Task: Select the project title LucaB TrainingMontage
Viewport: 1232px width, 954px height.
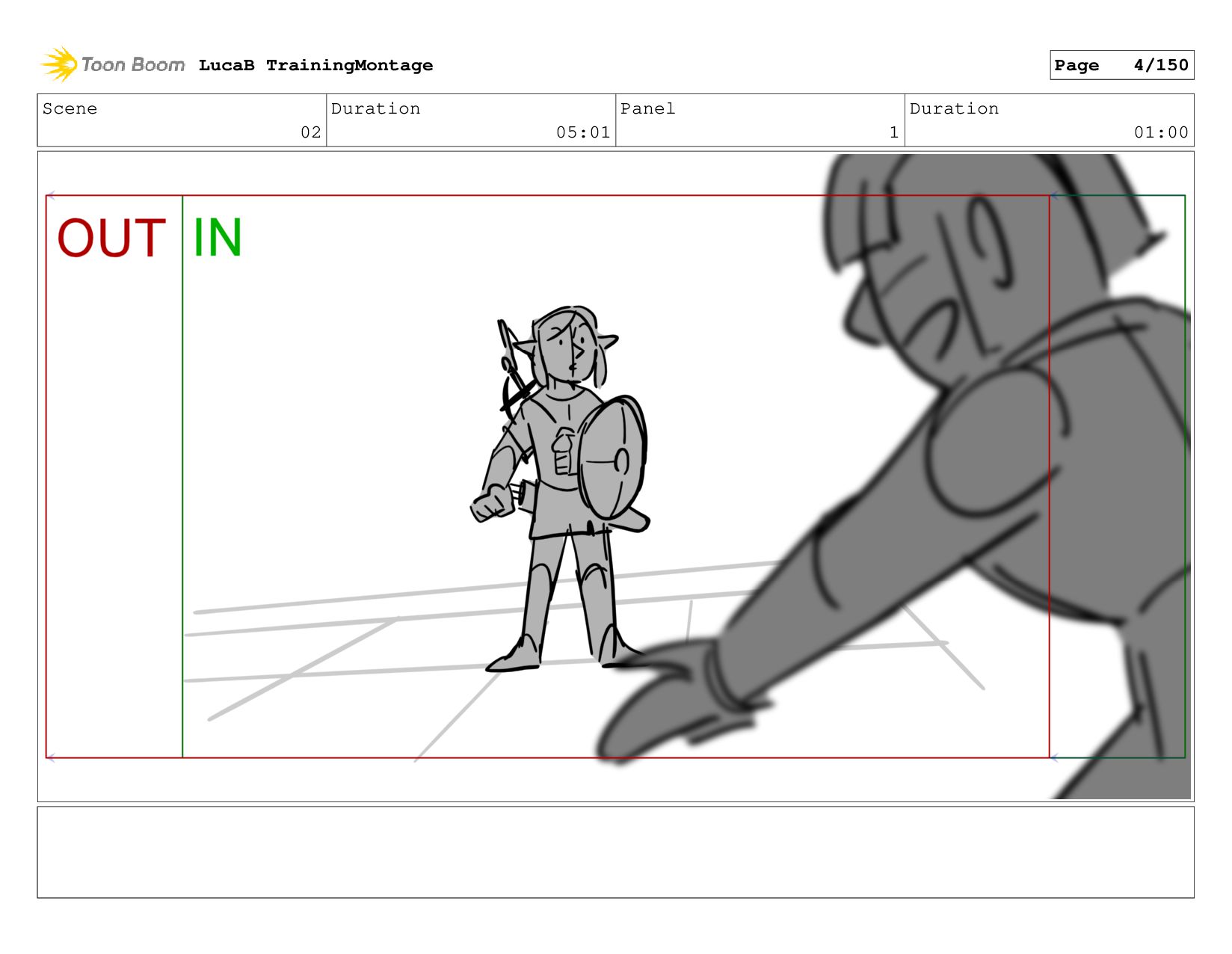Action: (315, 65)
